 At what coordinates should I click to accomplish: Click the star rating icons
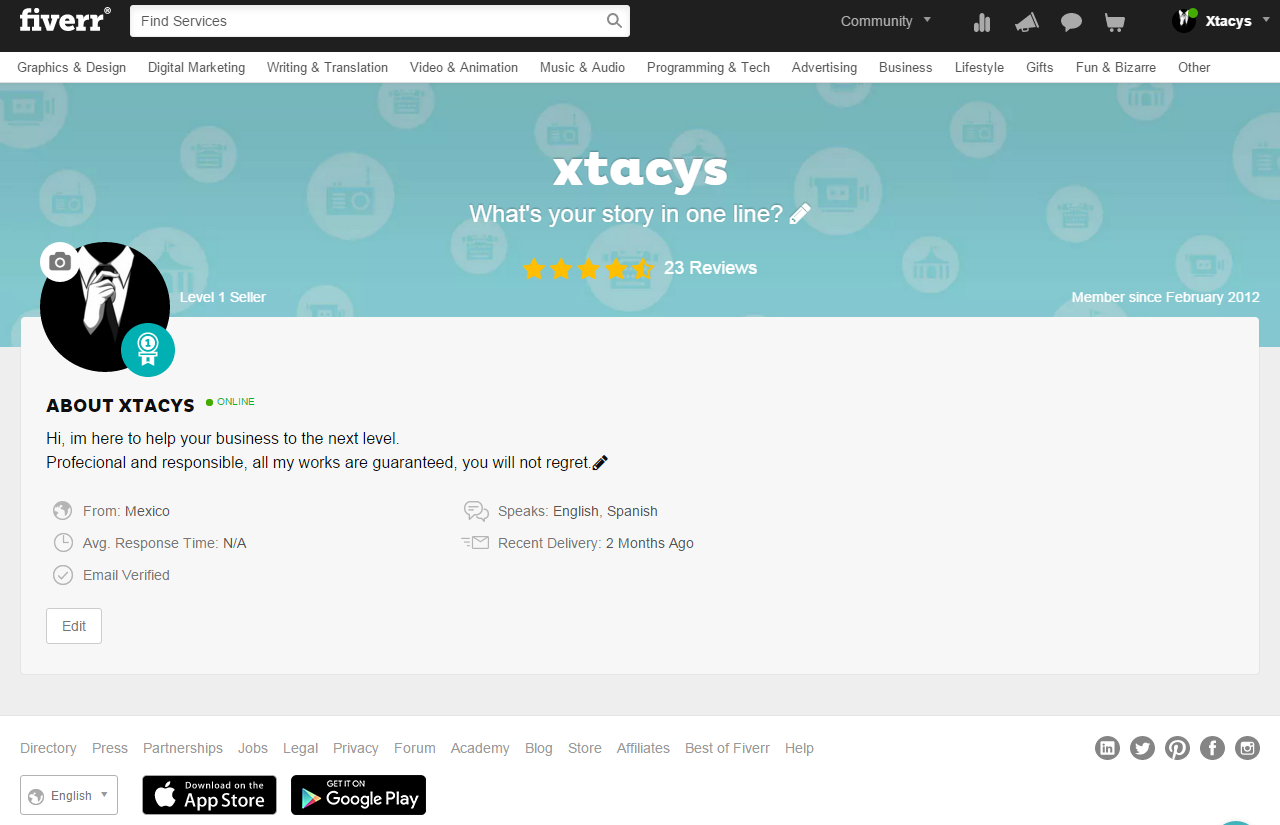click(x=588, y=268)
